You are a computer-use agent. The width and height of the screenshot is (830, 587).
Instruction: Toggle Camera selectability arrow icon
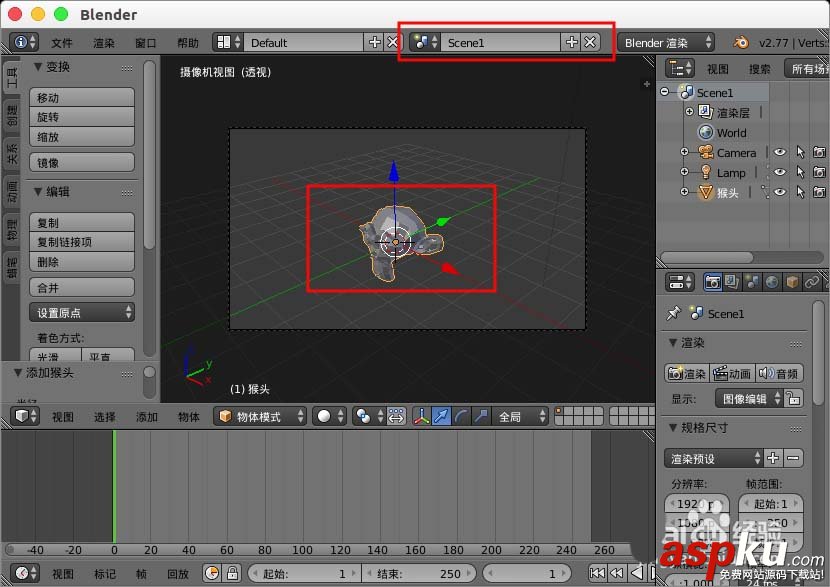point(800,152)
